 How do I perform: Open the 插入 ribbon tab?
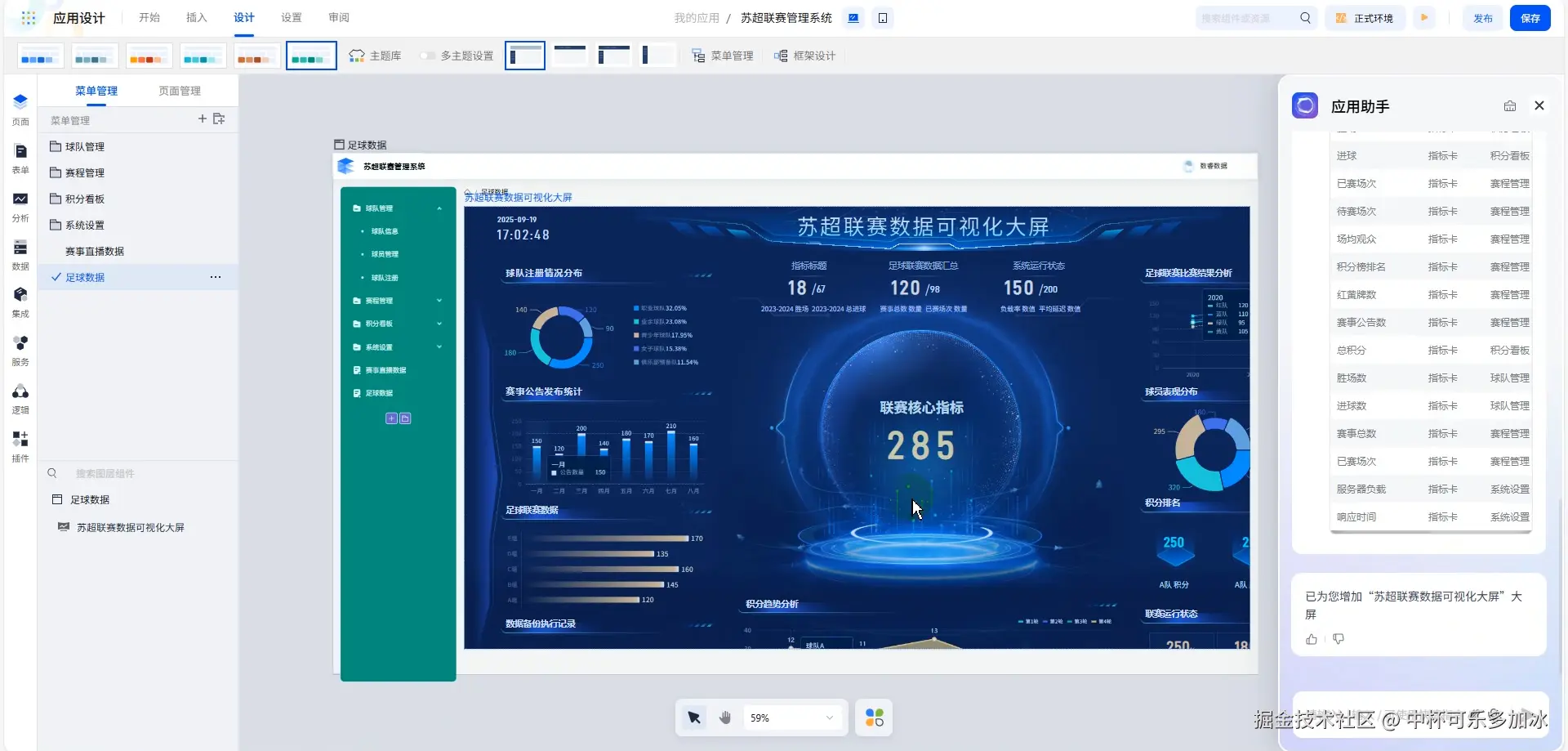(x=196, y=18)
